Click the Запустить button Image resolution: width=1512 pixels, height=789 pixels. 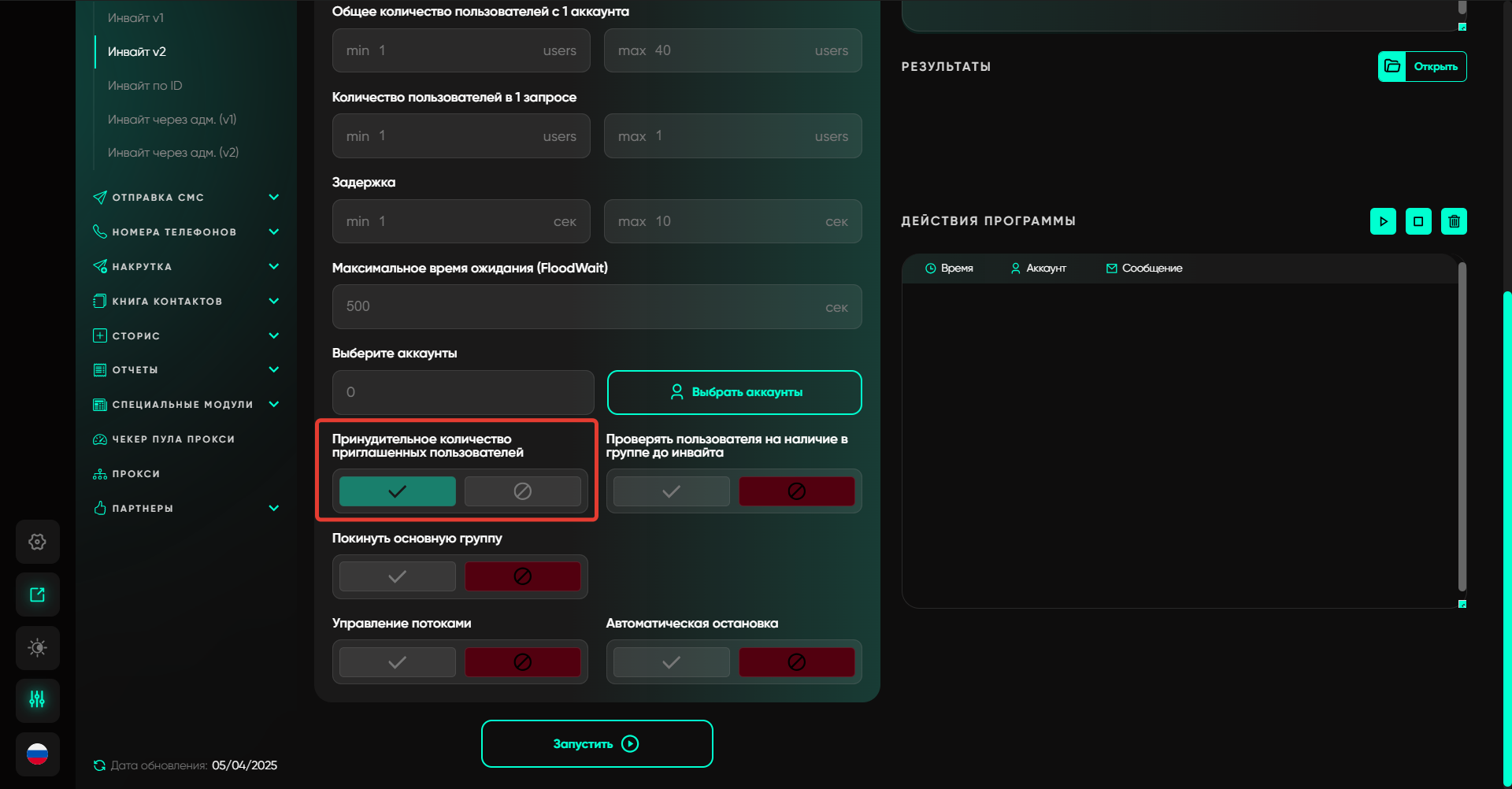(597, 743)
